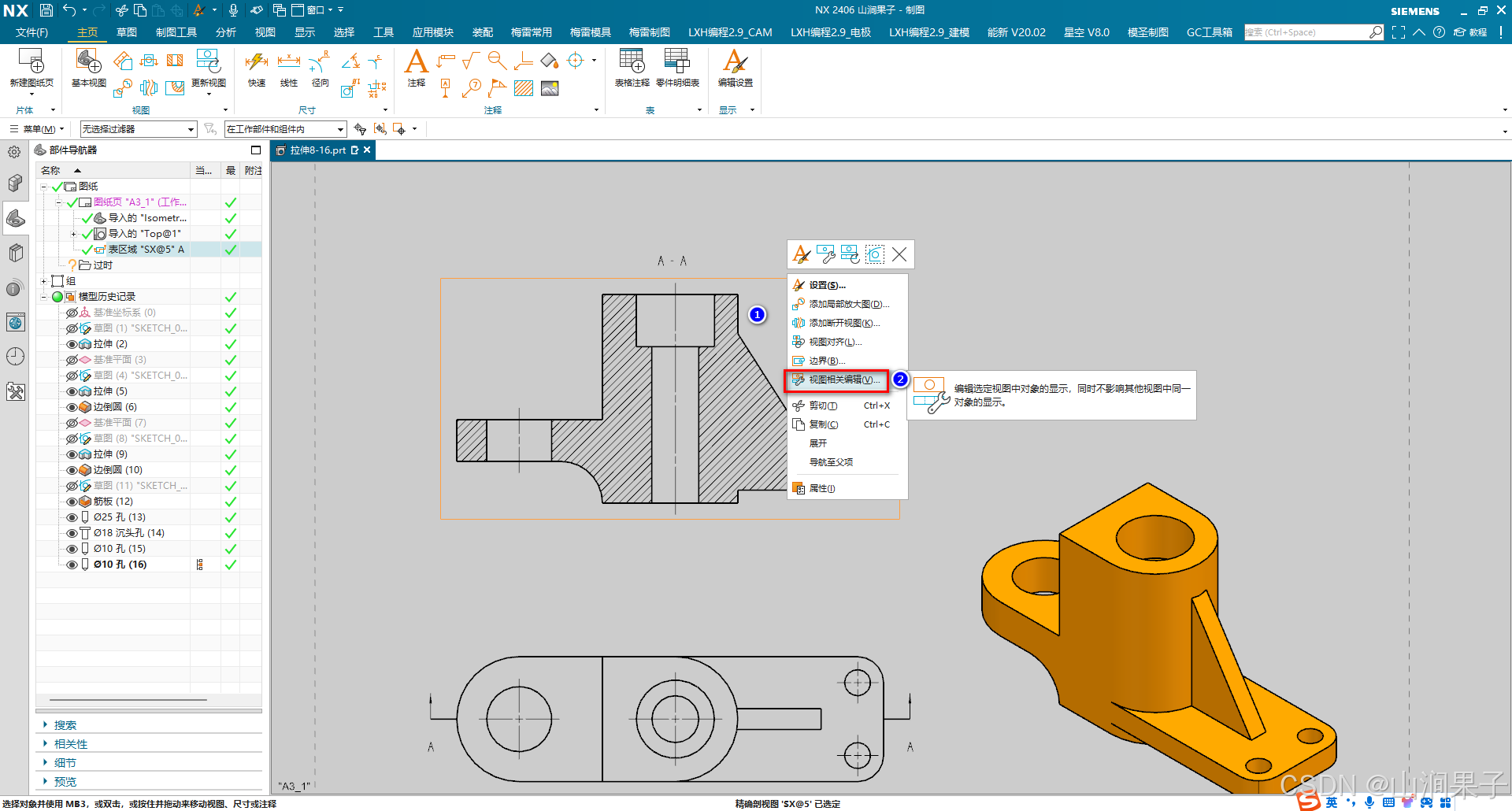The width and height of the screenshot is (1512, 811).
Task: Expand the 搜索 panel section
Action: pyautogui.click(x=65, y=725)
